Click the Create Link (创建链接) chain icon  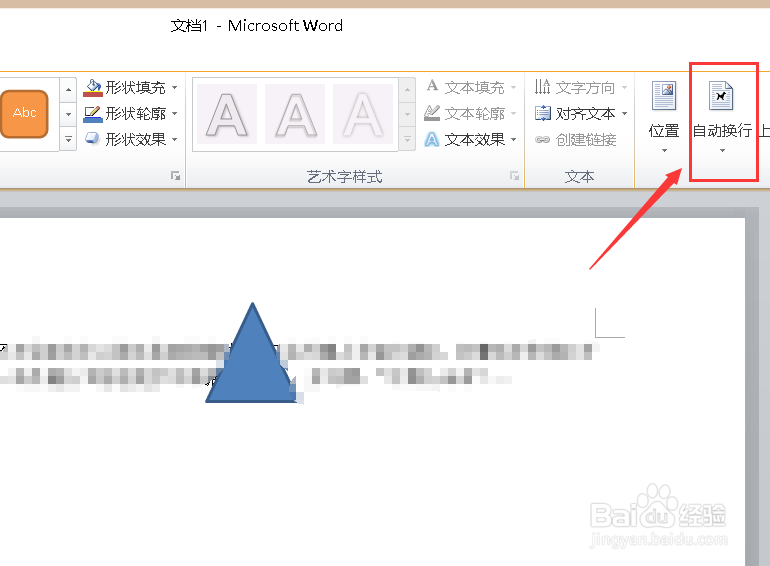pyautogui.click(x=542, y=140)
